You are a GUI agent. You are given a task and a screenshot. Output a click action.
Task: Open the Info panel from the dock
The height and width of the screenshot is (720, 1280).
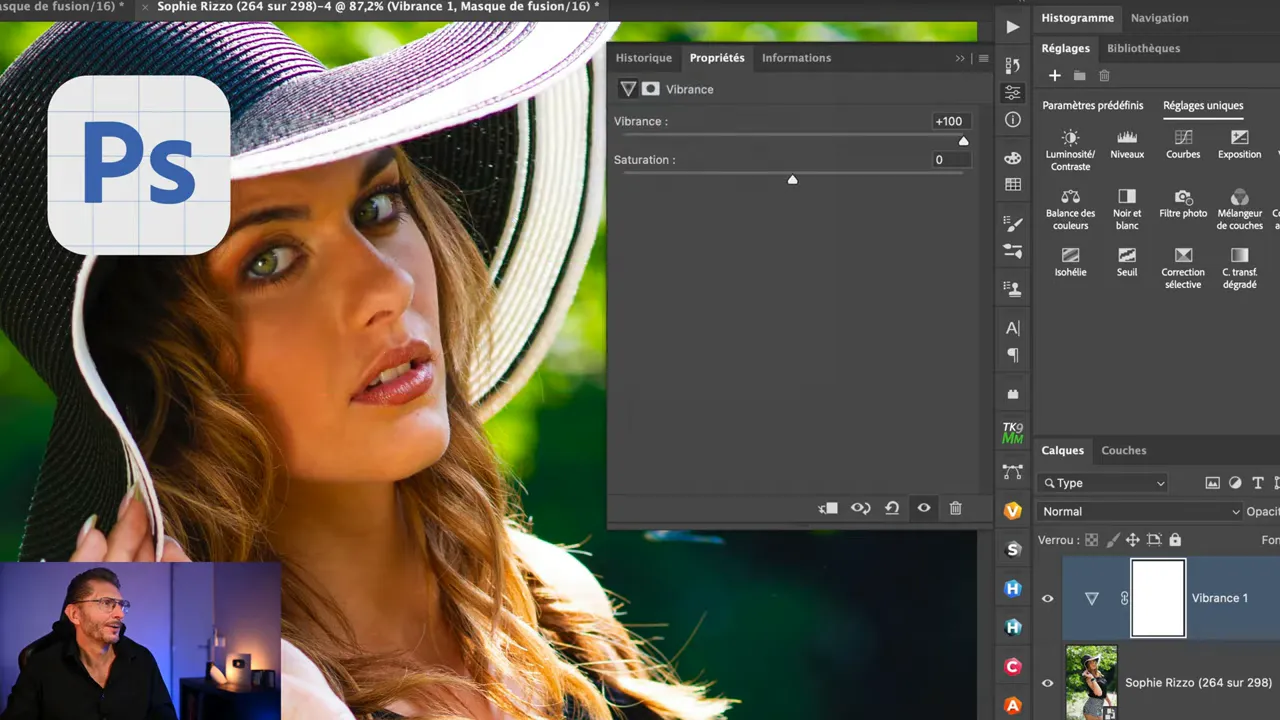pyautogui.click(x=1013, y=120)
